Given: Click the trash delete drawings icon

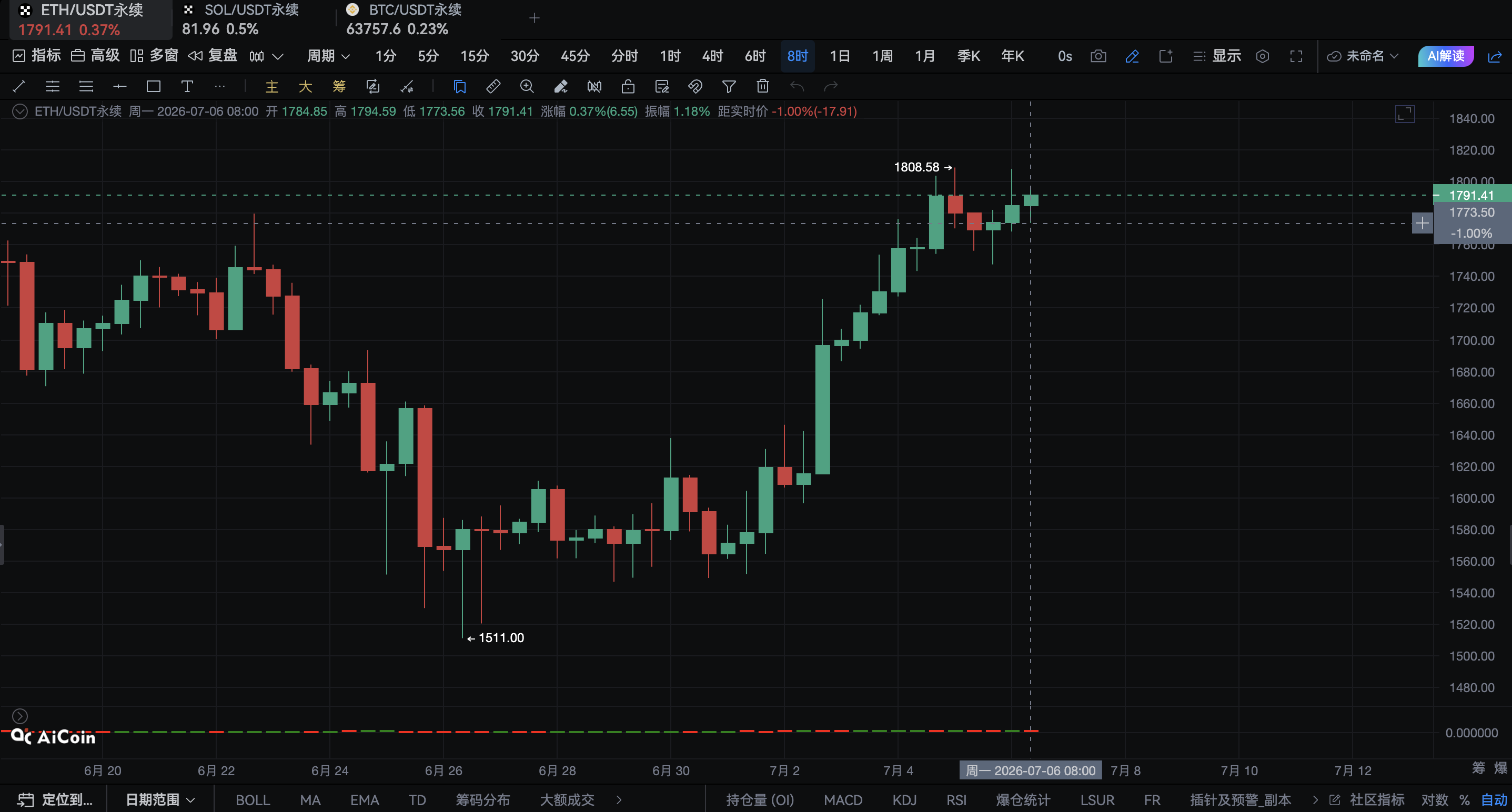Looking at the screenshot, I should 762,87.
